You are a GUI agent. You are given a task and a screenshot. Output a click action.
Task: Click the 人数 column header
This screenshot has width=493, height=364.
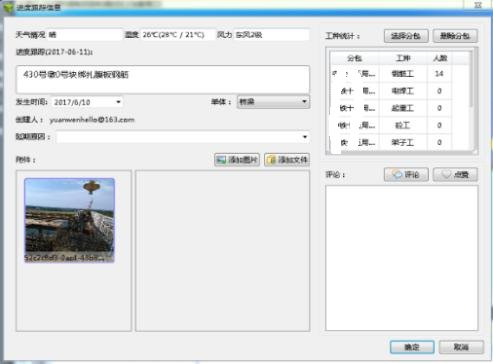pos(440,58)
